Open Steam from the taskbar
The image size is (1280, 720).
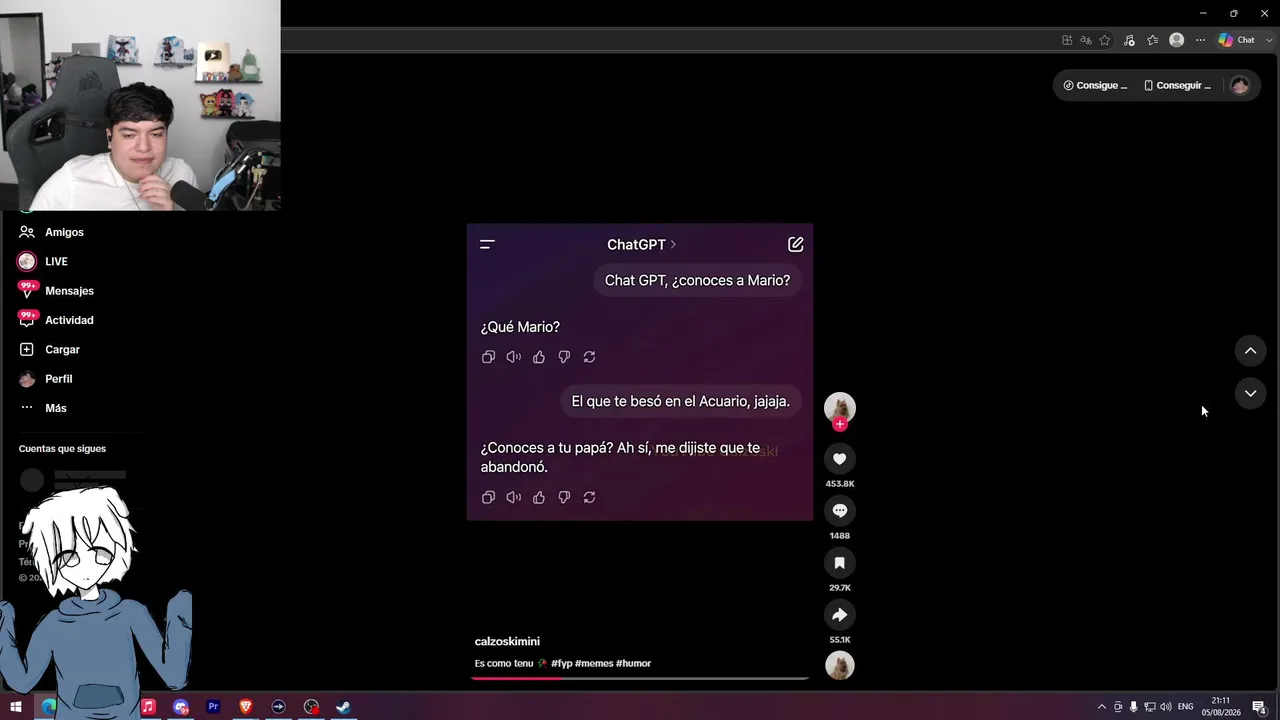click(343, 707)
